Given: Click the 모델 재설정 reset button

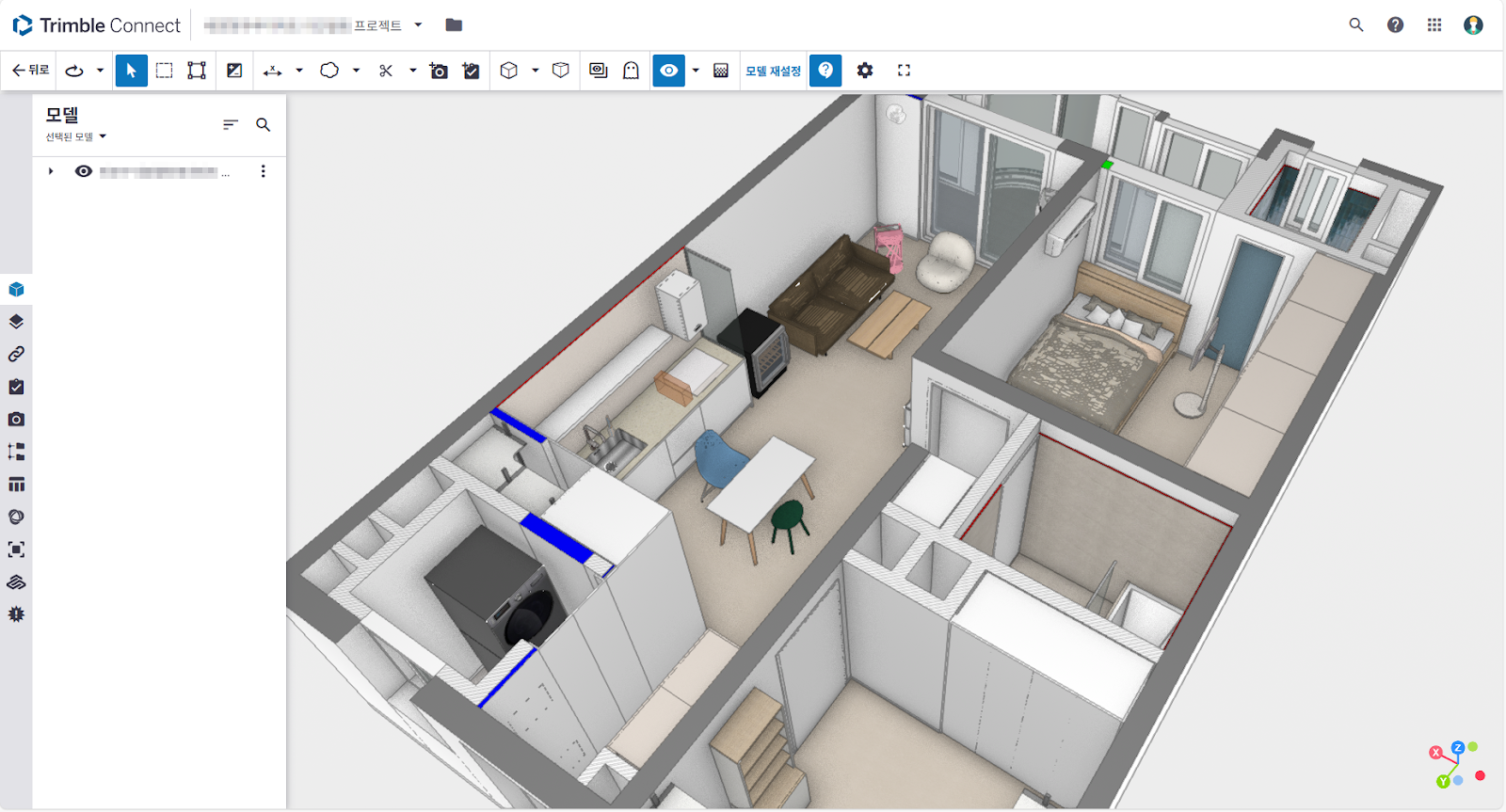Looking at the screenshot, I should (773, 71).
